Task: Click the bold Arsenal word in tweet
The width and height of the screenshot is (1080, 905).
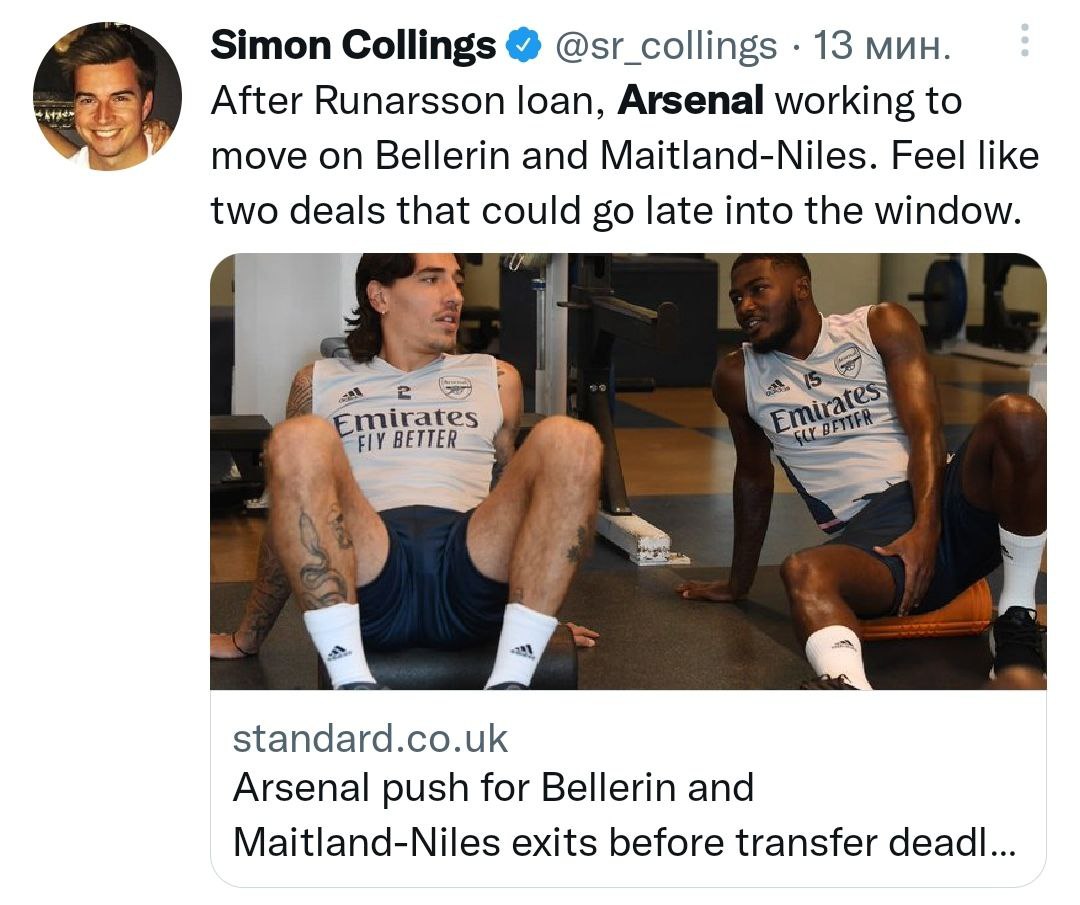Action: click(x=691, y=101)
